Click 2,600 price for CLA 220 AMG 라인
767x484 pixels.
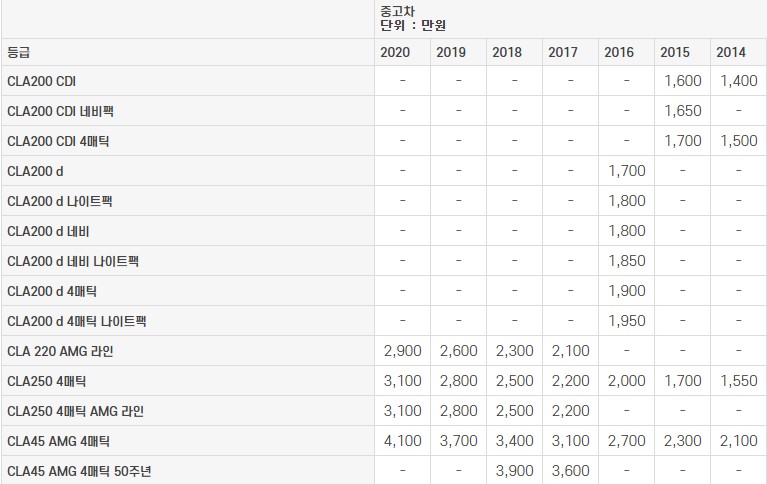tap(458, 351)
